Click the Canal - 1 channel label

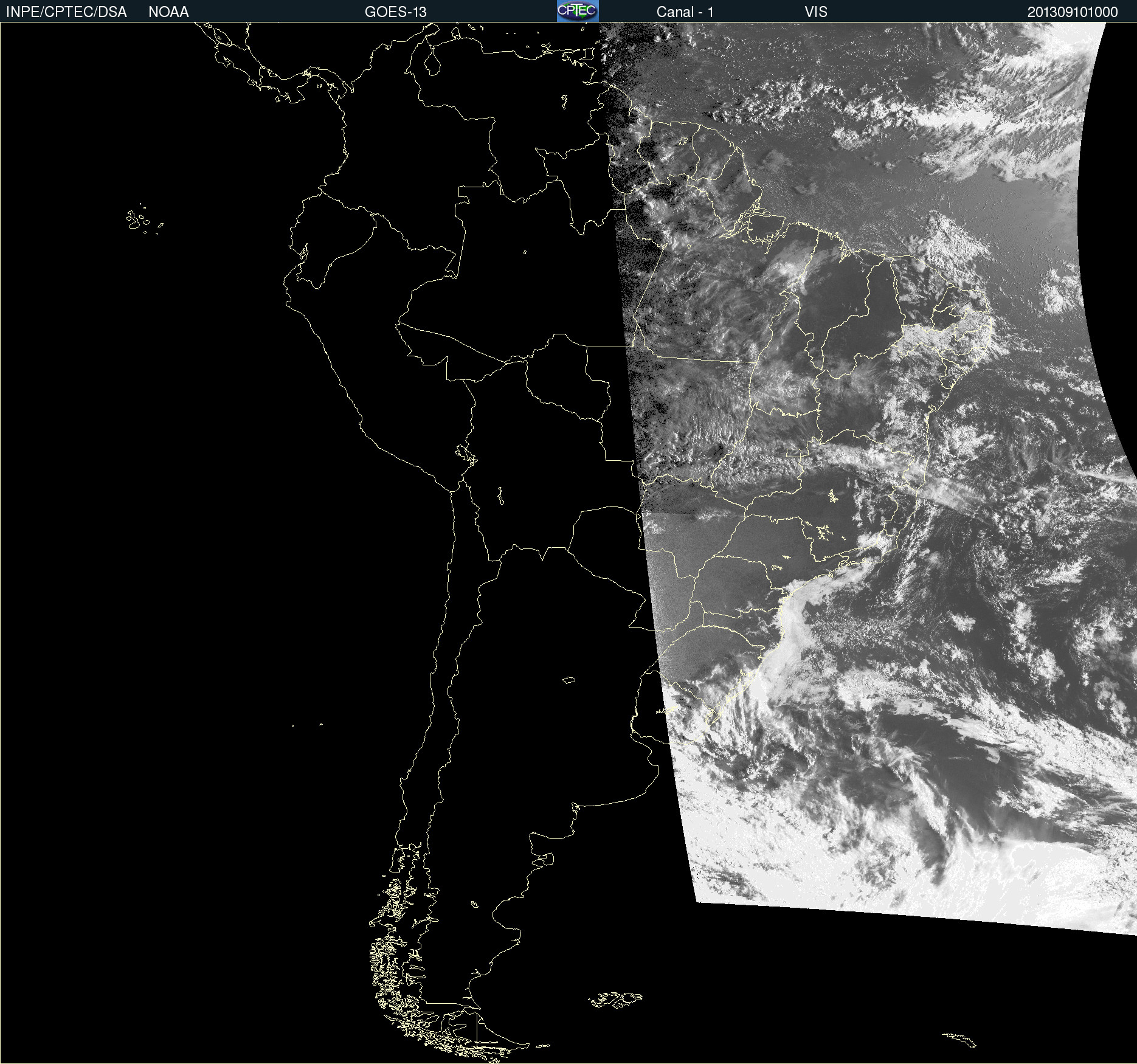[685, 12]
